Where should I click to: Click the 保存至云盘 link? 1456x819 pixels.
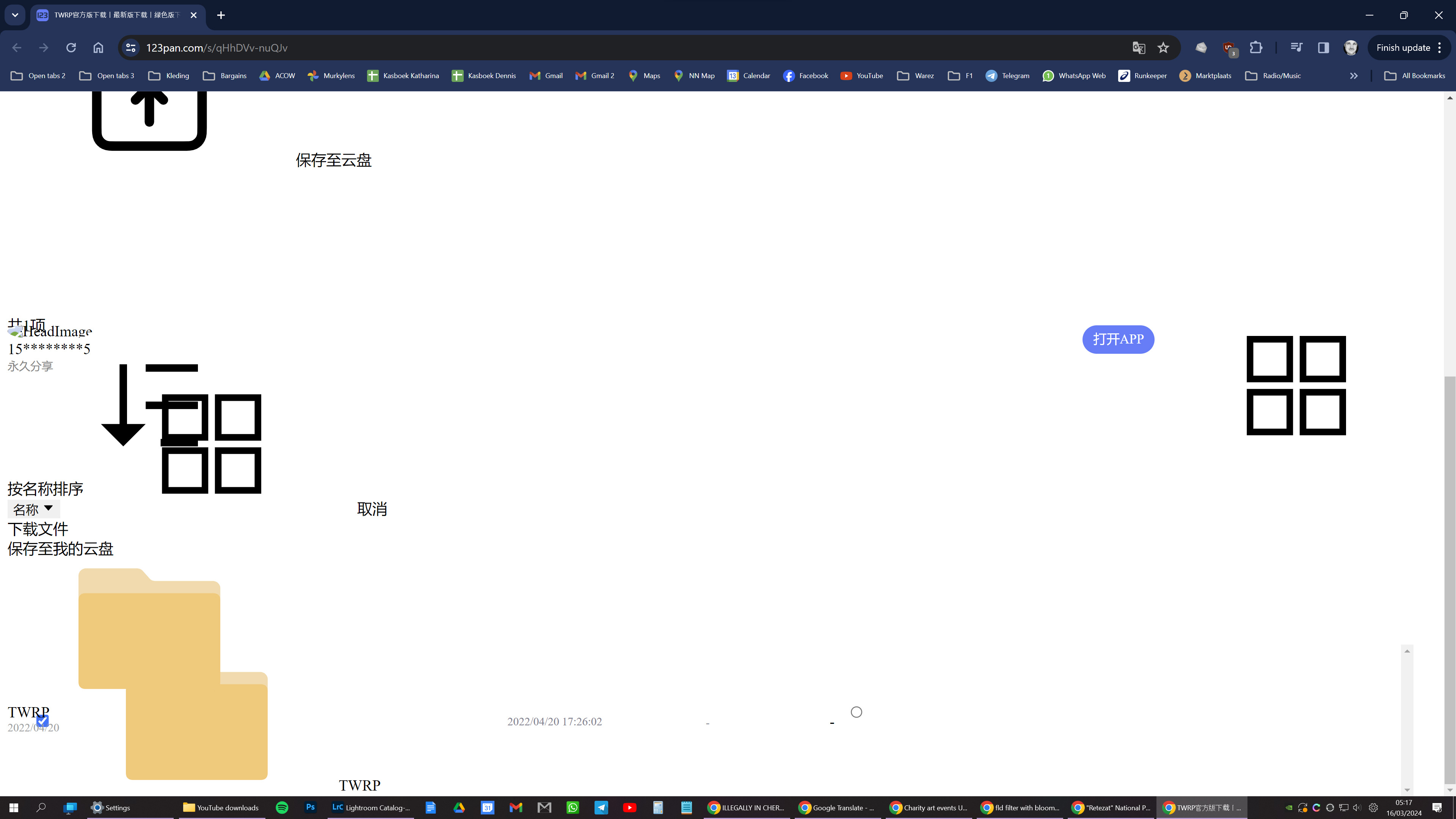click(334, 160)
